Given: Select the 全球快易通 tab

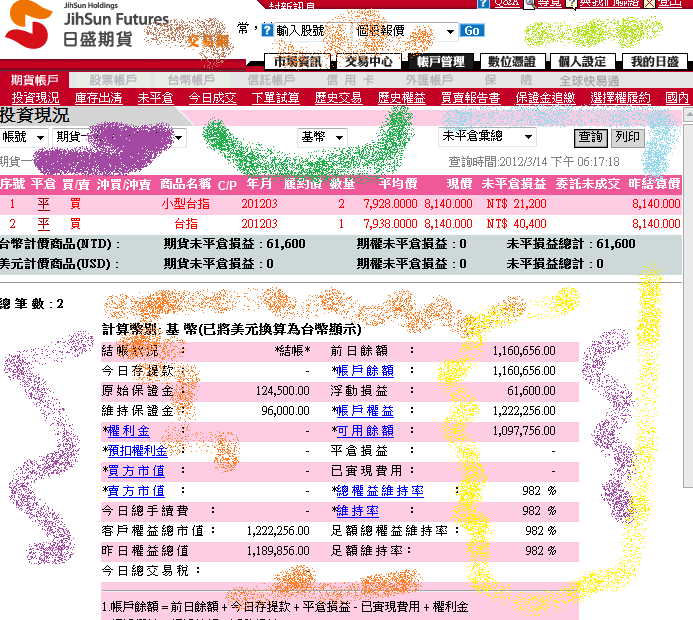Looking at the screenshot, I should click(589, 81).
